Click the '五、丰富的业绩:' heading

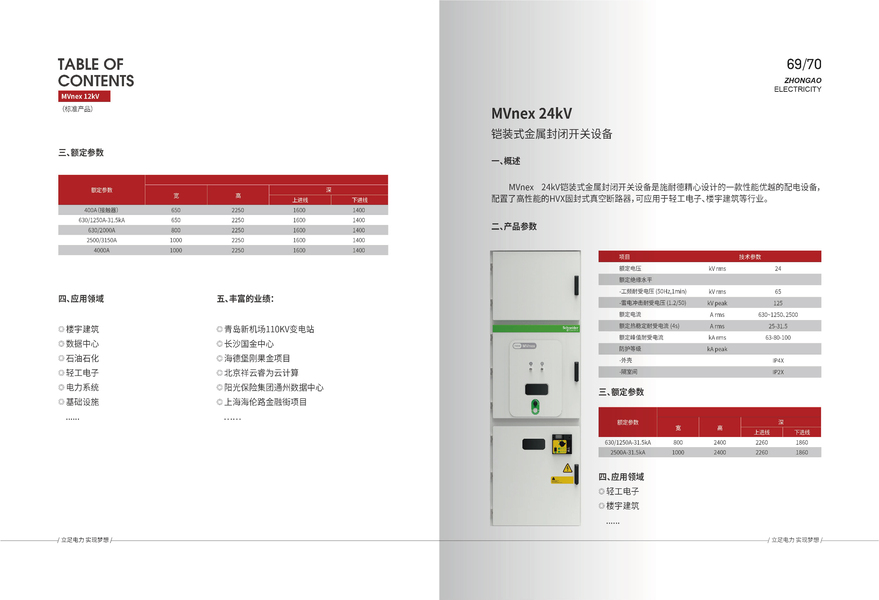[x=246, y=299]
